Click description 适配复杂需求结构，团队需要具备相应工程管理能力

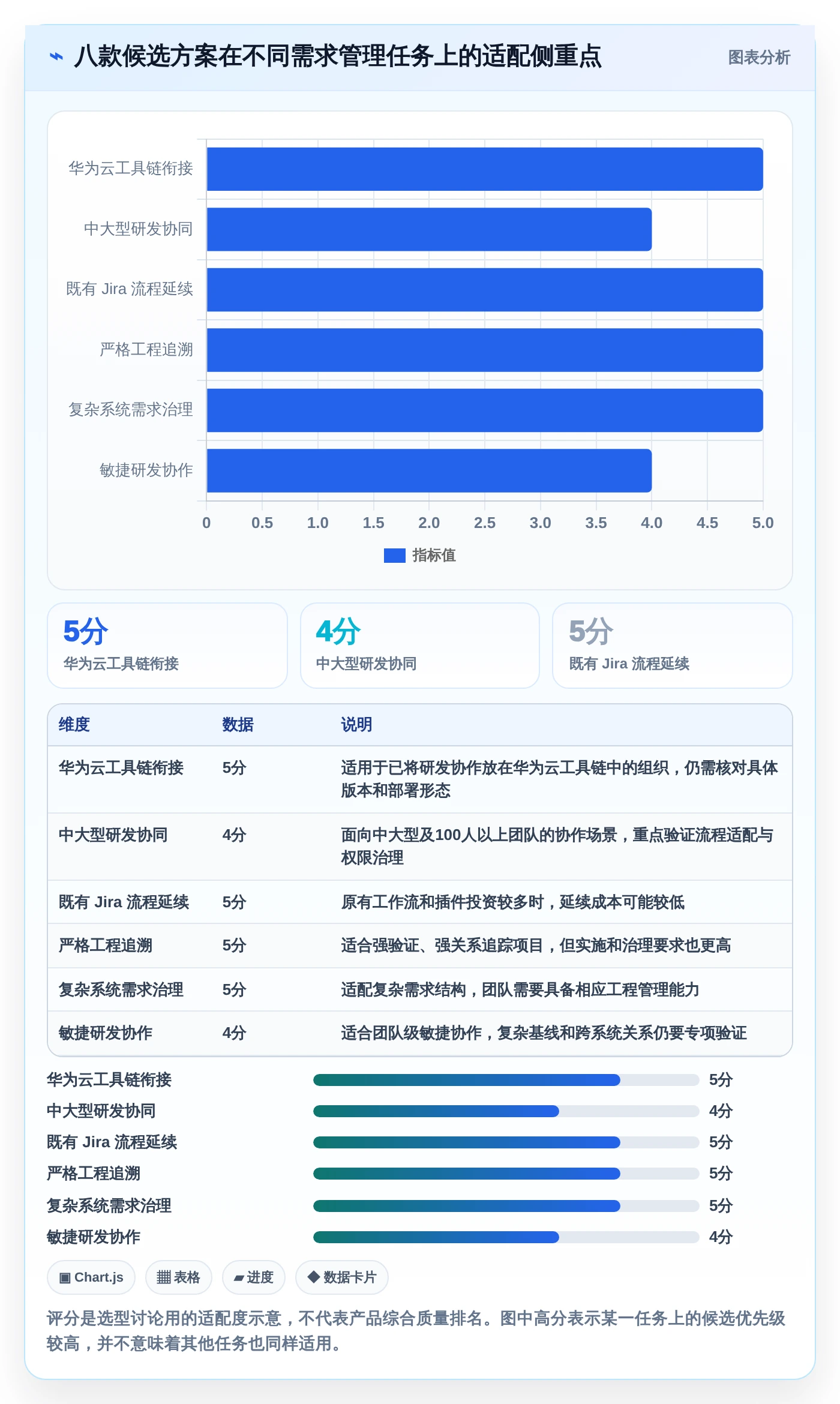(520, 990)
